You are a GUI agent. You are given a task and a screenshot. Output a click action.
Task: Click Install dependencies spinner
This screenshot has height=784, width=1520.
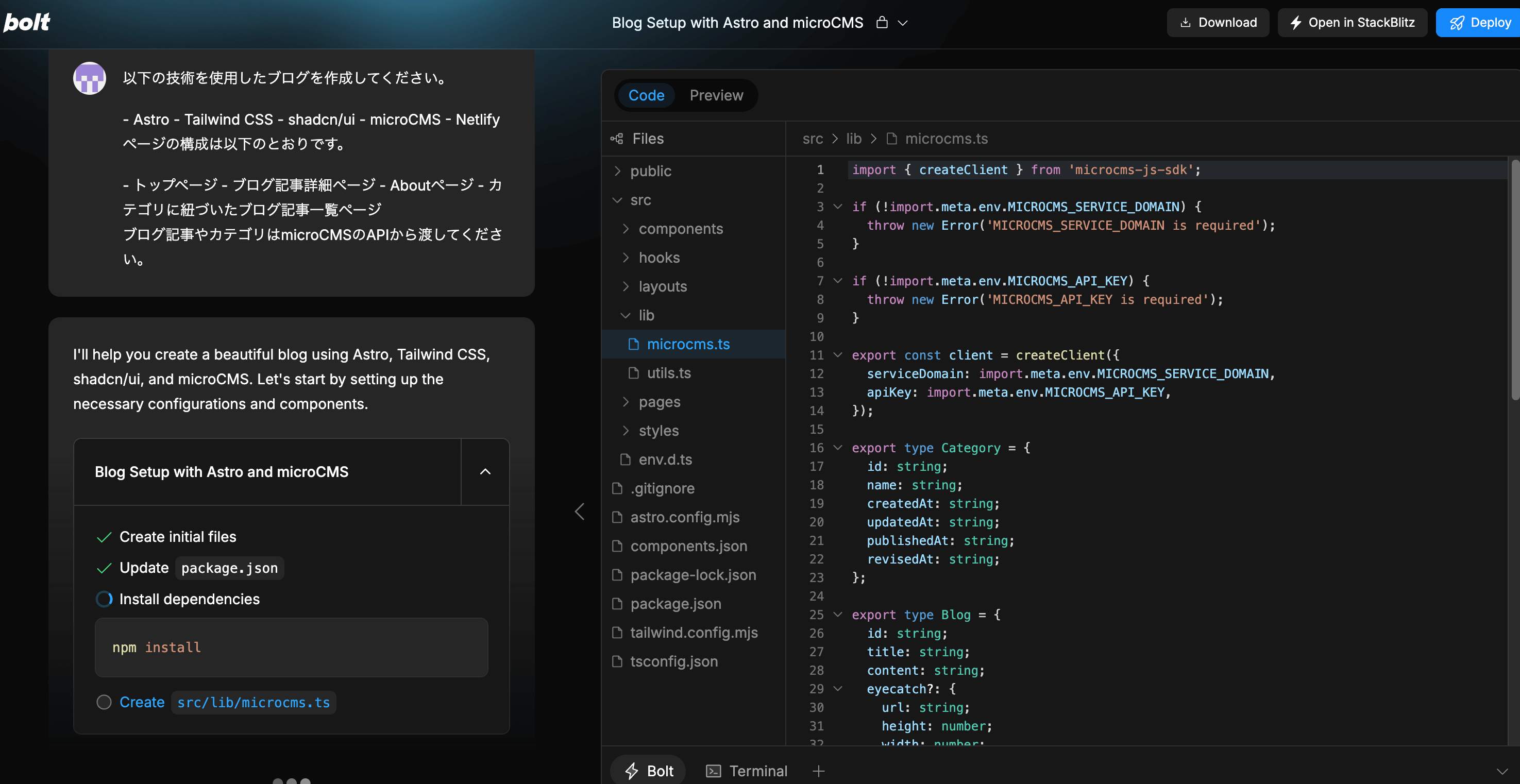[104, 600]
